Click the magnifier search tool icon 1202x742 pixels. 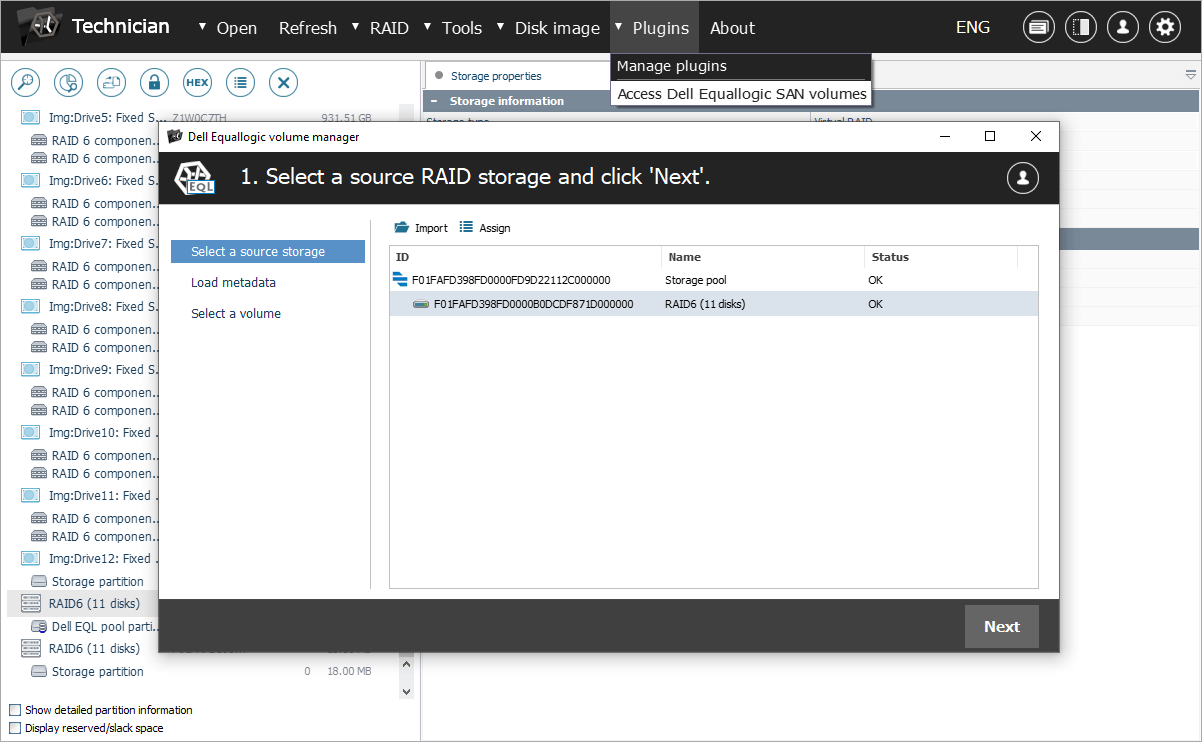coord(26,82)
